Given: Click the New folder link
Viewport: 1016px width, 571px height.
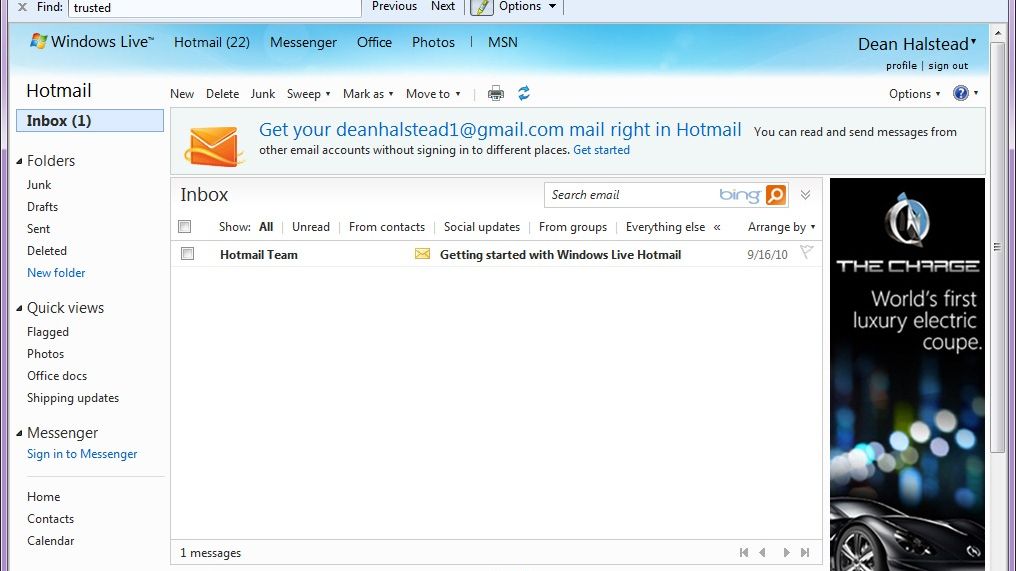Looking at the screenshot, I should click(x=56, y=273).
